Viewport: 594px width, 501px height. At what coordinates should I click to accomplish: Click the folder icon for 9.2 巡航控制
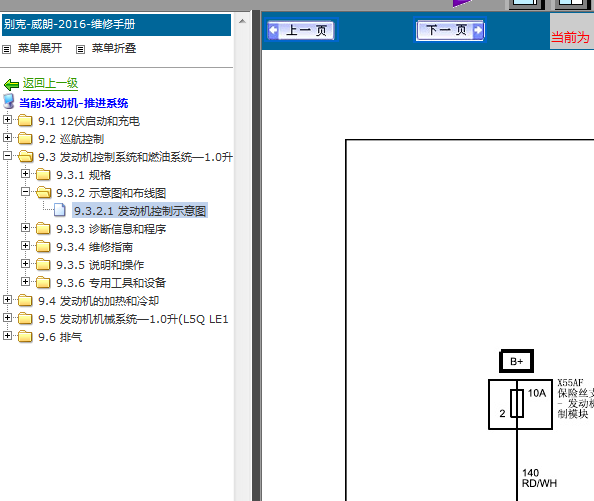point(25,138)
